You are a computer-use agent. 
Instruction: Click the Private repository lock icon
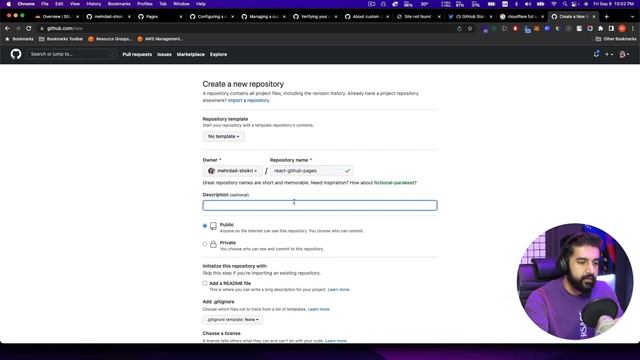click(213, 244)
